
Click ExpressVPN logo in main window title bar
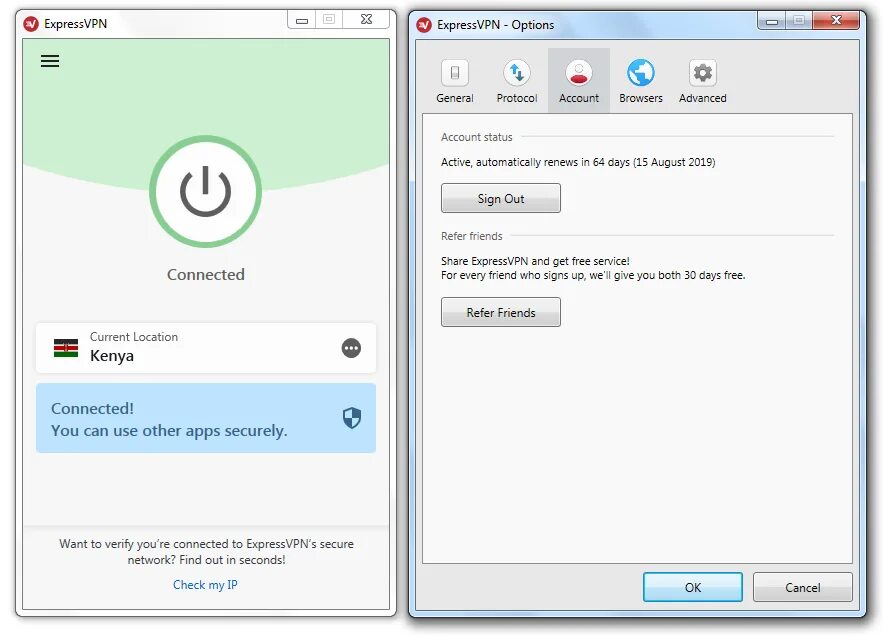31,24
